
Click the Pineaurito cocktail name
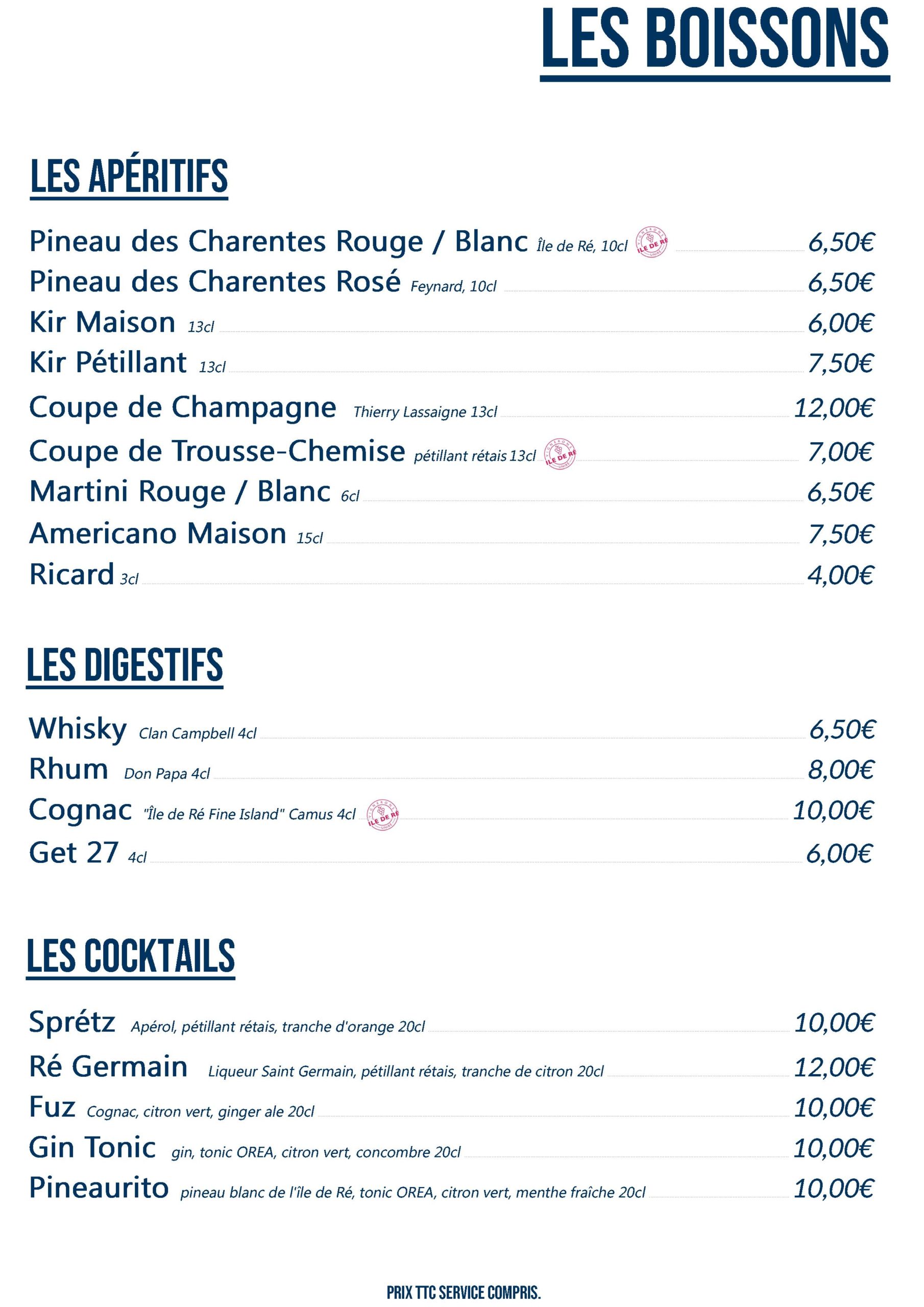click(x=99, y=1188)
